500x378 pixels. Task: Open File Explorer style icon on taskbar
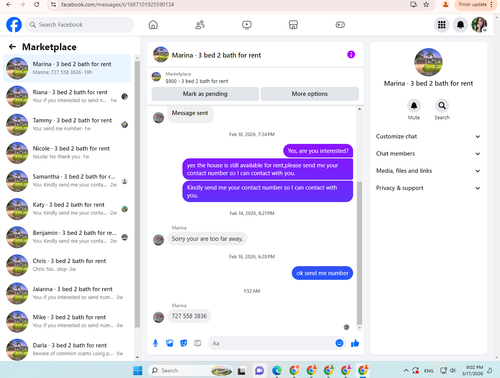[x=242, y=371]
